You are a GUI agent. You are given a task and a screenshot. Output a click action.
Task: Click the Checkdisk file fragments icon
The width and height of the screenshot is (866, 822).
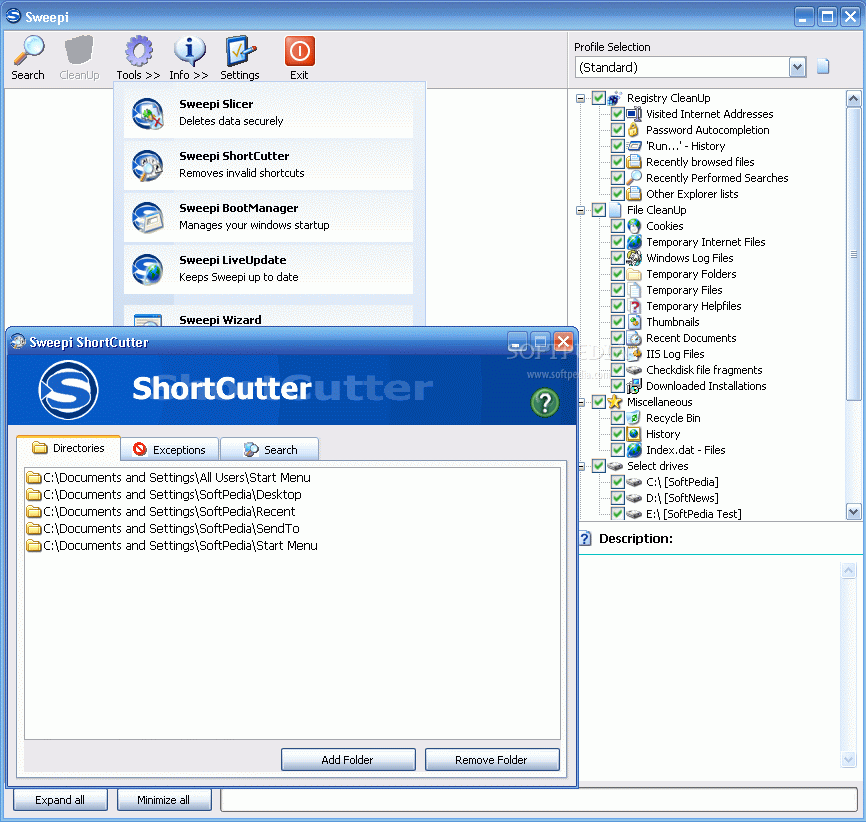(x=635, y=371)
